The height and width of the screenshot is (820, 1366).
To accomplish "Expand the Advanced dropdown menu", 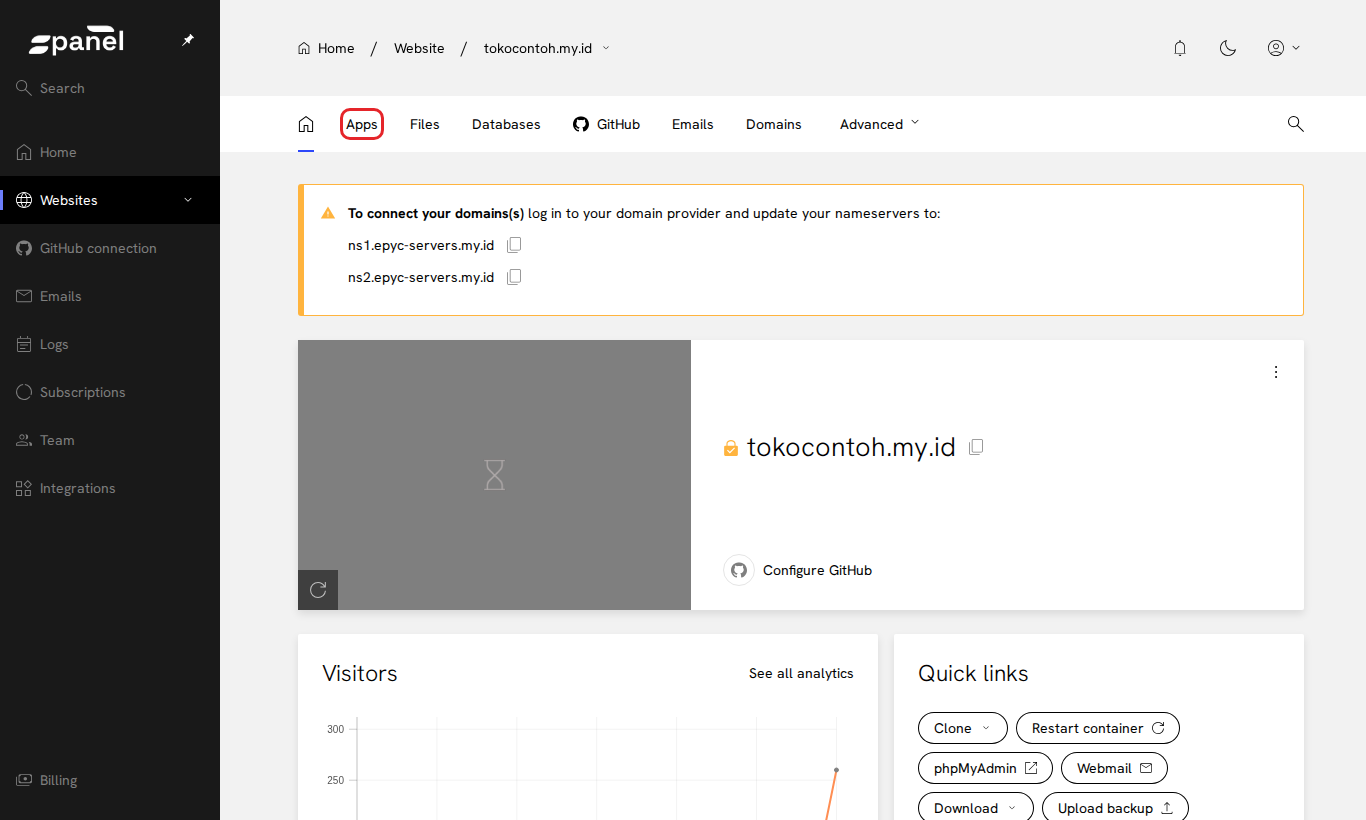I will (879, 124).
